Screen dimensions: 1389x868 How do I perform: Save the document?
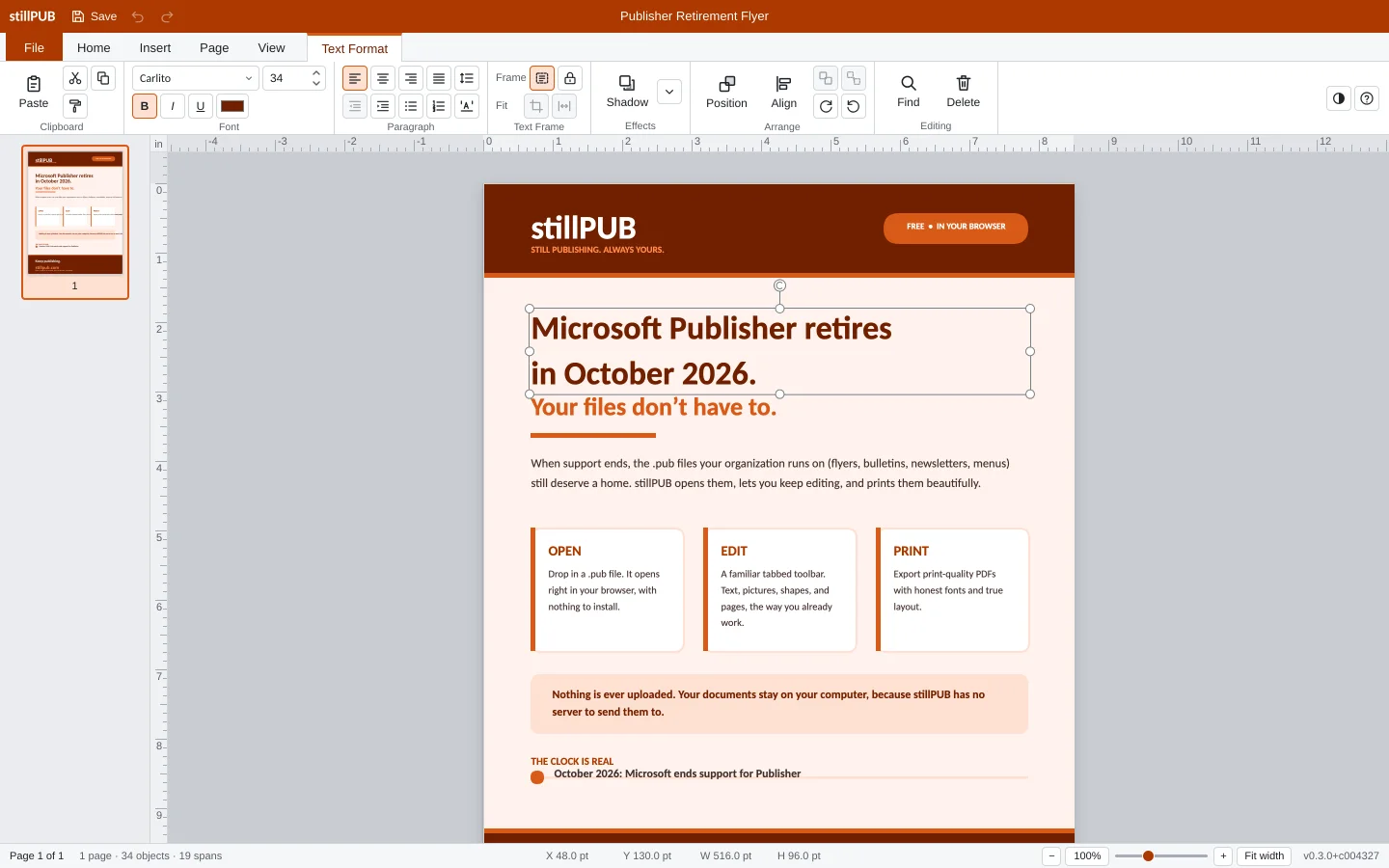(95, 16)
